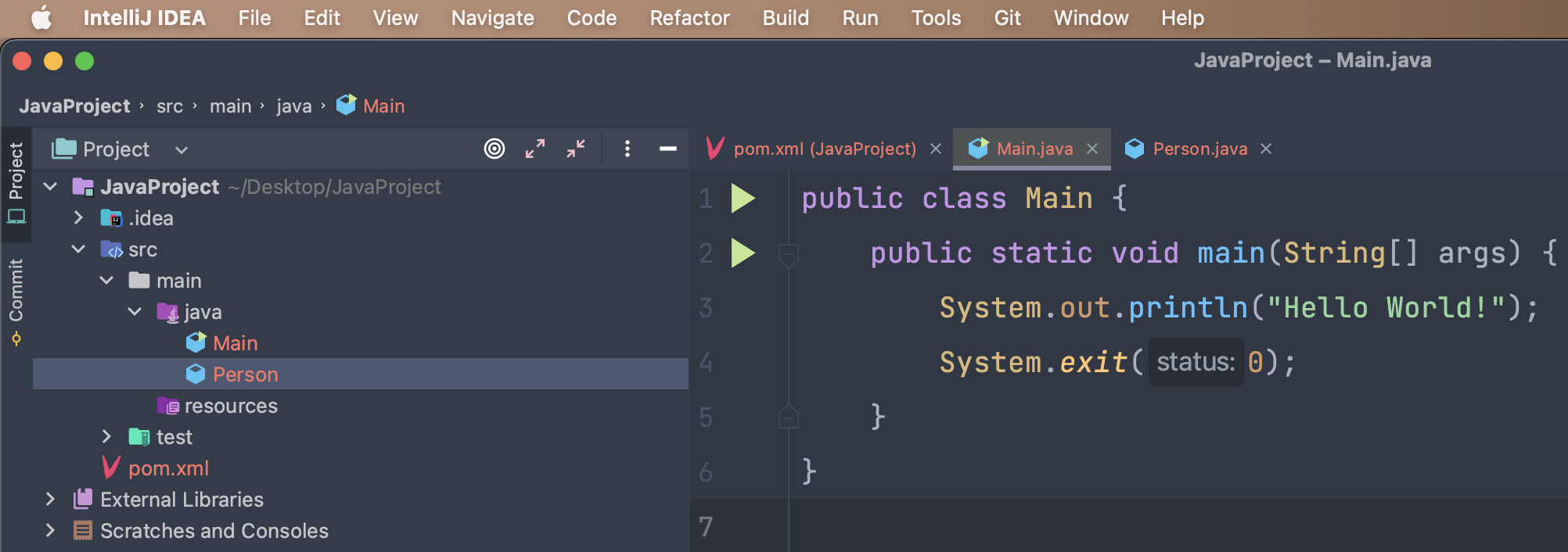This screenshot has width=1568, height=552.
Task: Open the Tools menu
Action: (x=936, y=17)
